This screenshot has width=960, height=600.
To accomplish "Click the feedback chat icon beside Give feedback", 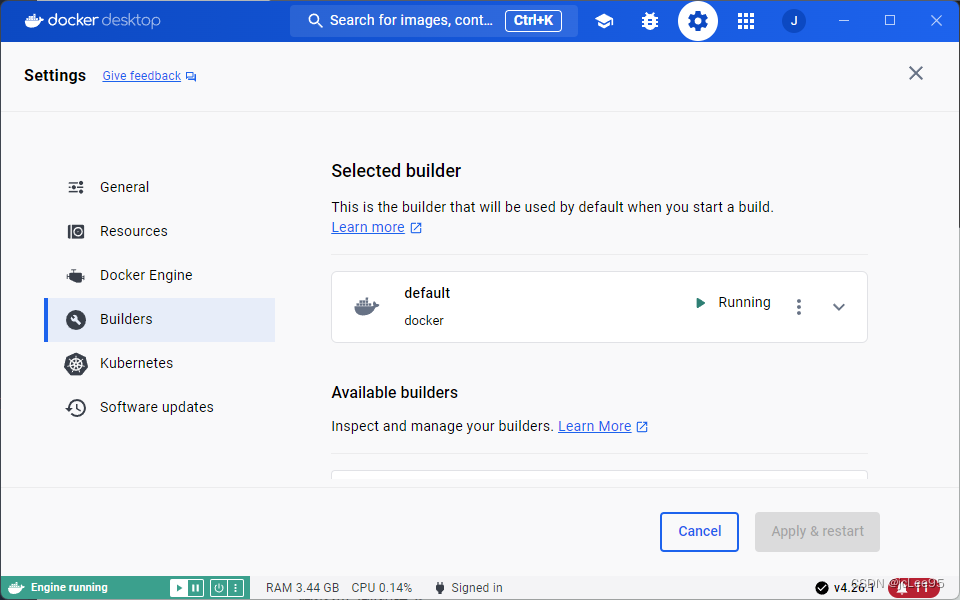I will pos(191,77).
